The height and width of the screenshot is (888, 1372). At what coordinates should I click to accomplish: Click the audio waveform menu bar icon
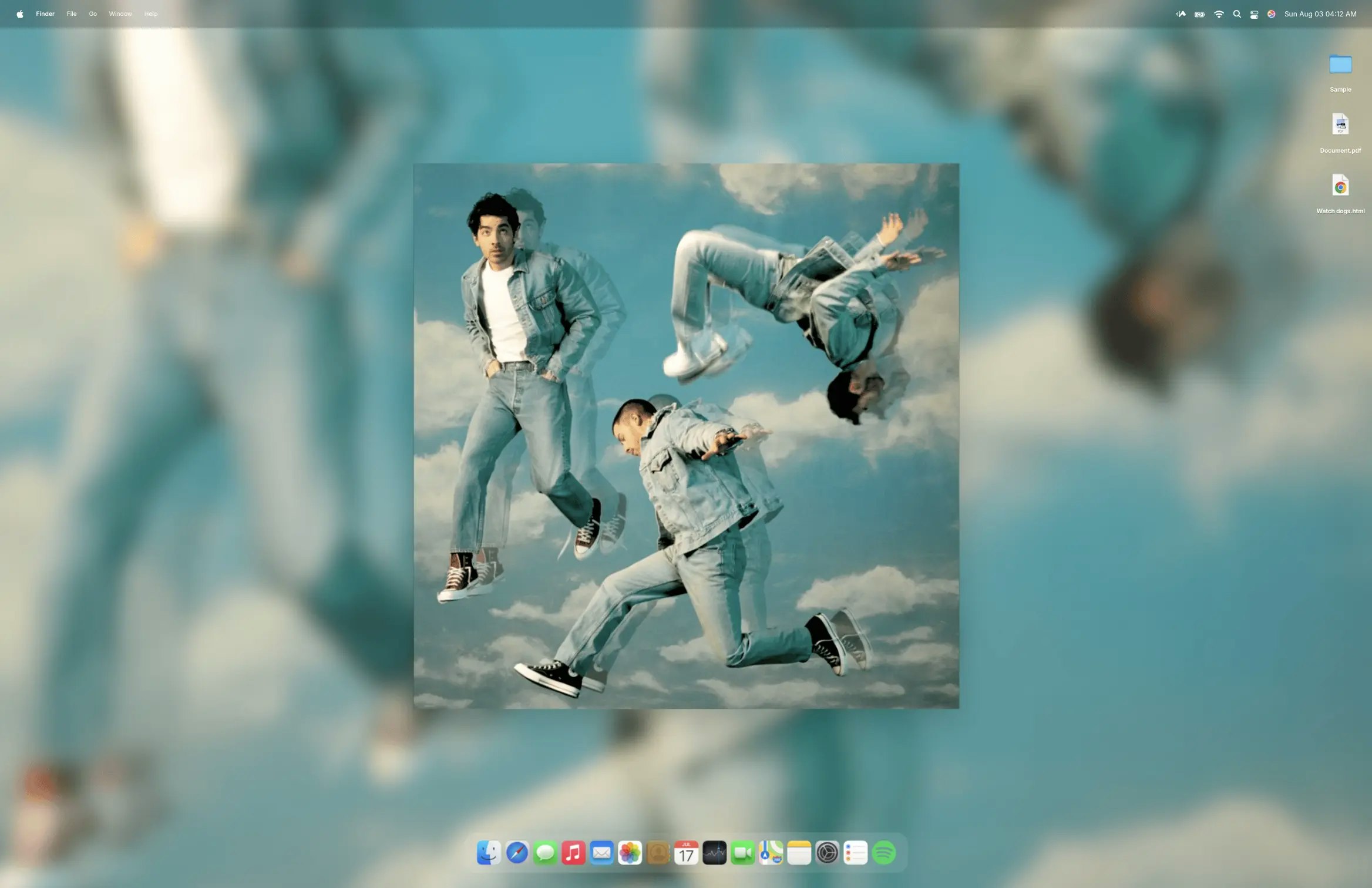[1181, 14]
